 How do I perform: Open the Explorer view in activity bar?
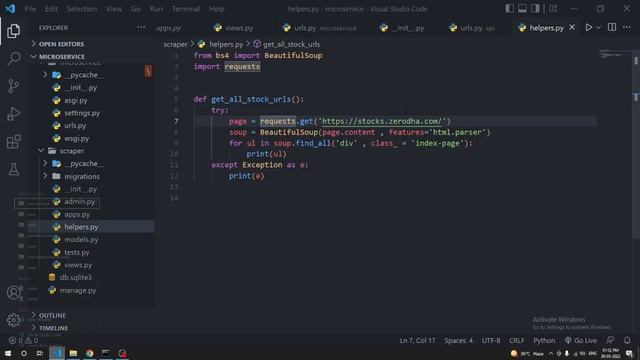click(13, 31)
